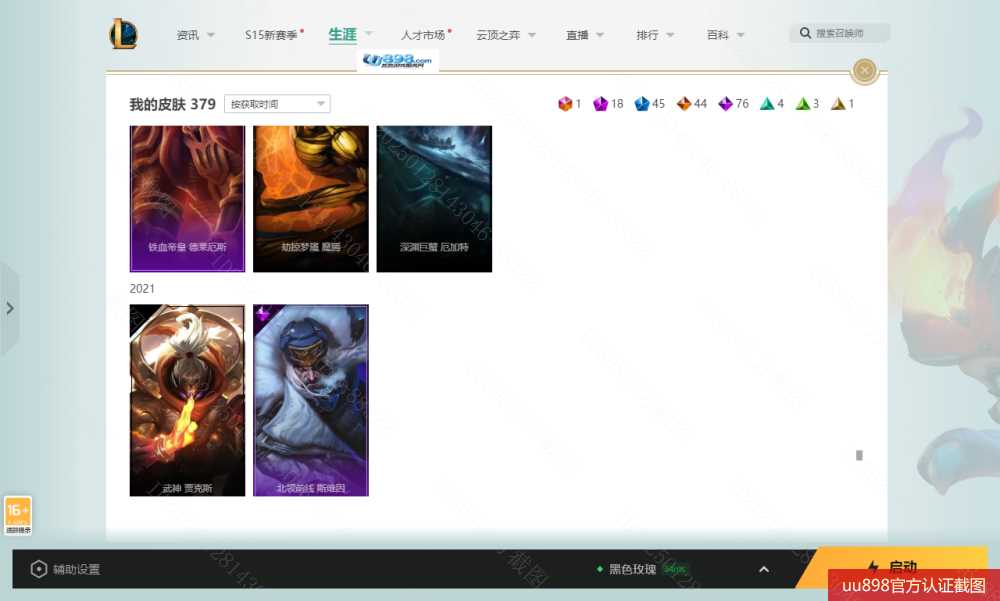Open the 北境前线 斯维因 skin card
The height and width of the screenshot is (601, 1000).
311,400
